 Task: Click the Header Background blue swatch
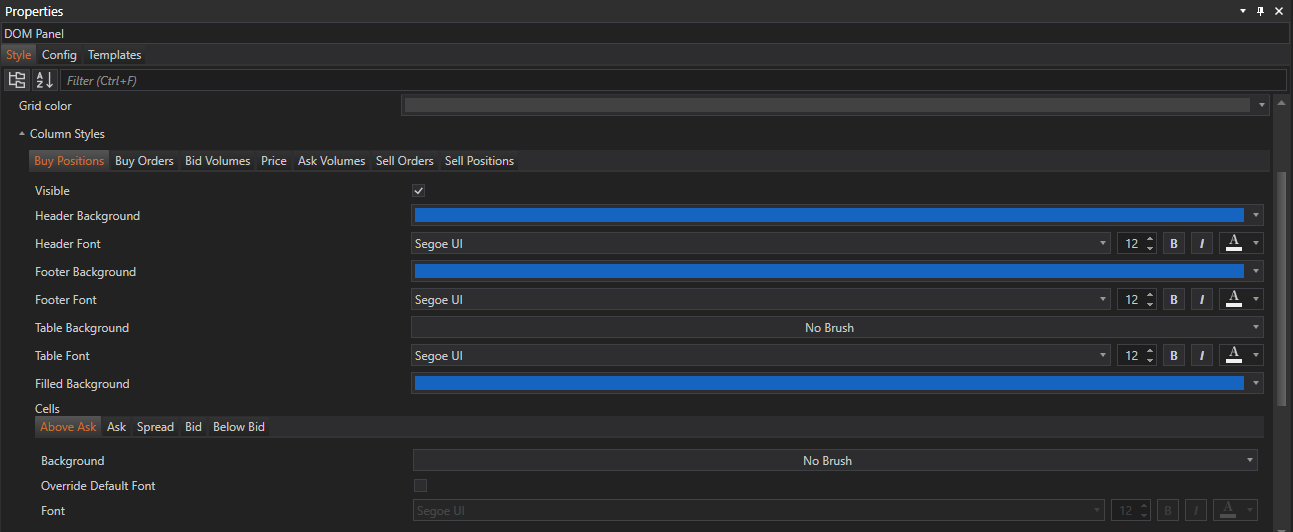828,216
